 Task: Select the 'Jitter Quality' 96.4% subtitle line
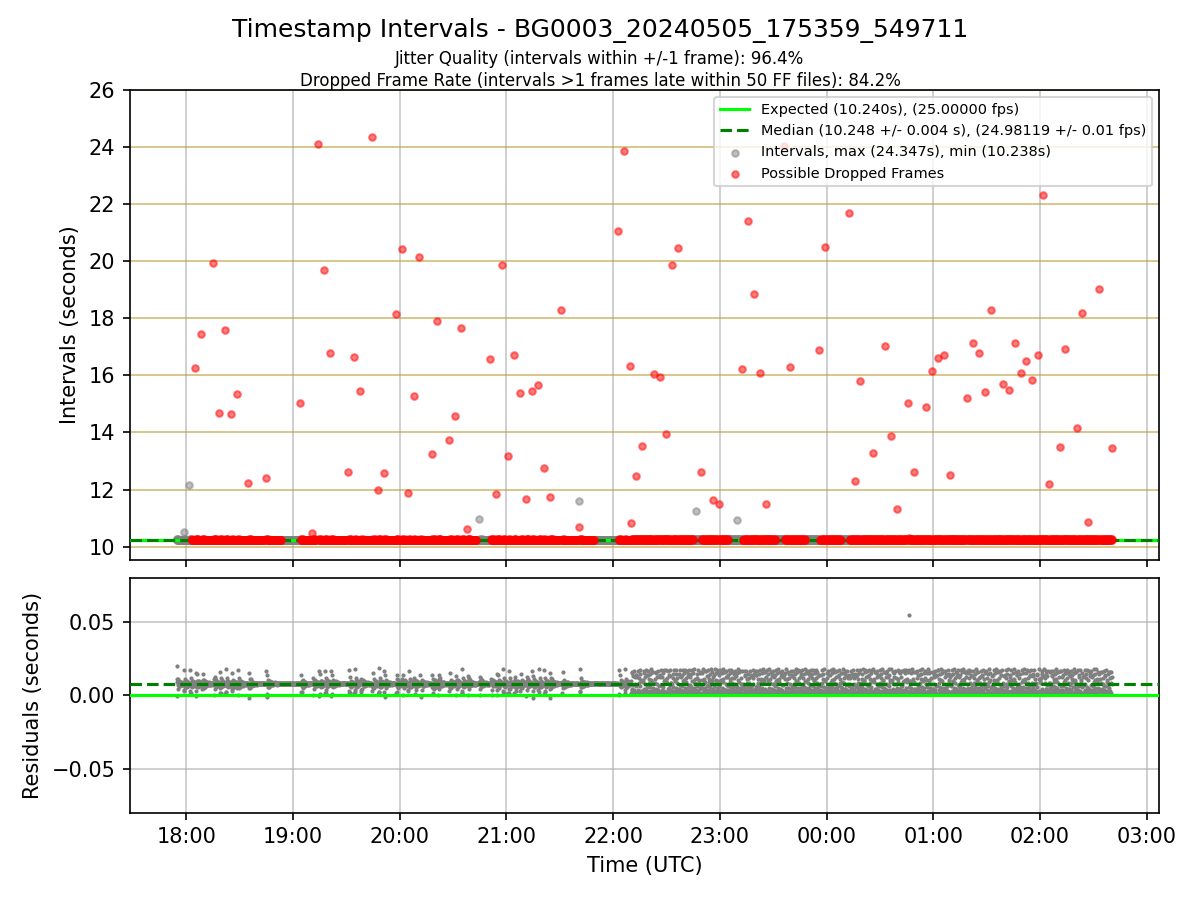(x=599, y=59)
